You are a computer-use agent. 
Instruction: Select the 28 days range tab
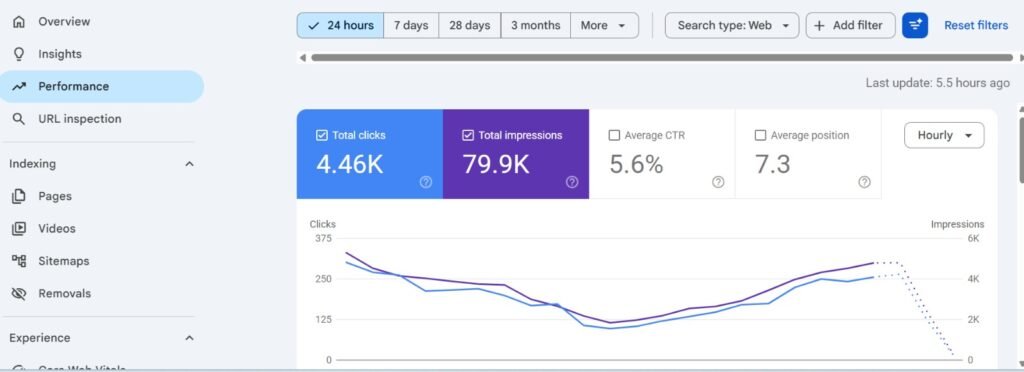tap(470, 25)
